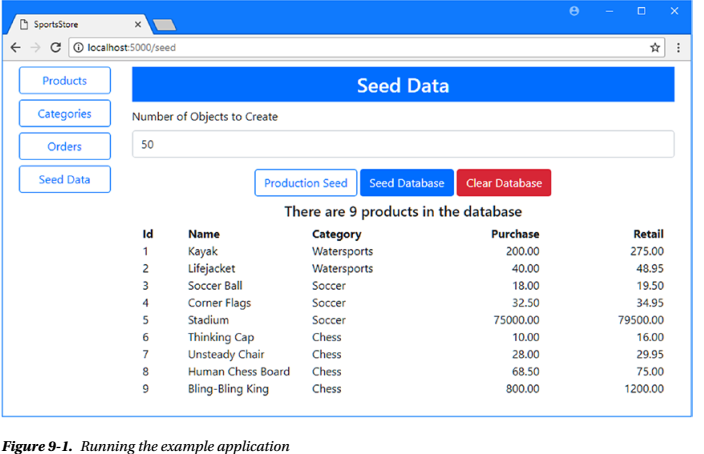Select Seed Data in the sidebar

pyautogui.click(x=65, y=180)
